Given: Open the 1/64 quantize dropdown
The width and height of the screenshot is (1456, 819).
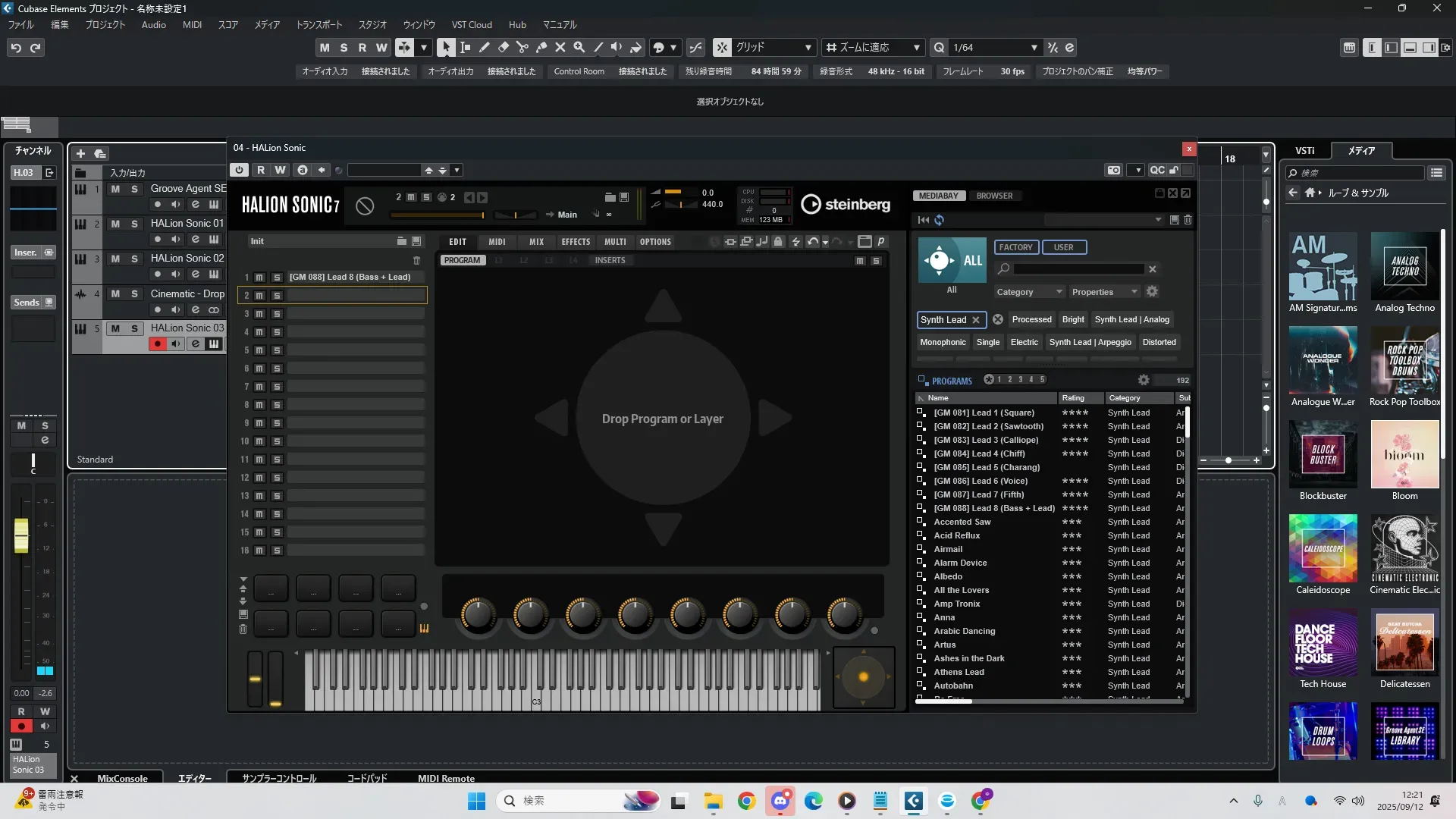Looking at the screenshot, I should point(1034,48).
